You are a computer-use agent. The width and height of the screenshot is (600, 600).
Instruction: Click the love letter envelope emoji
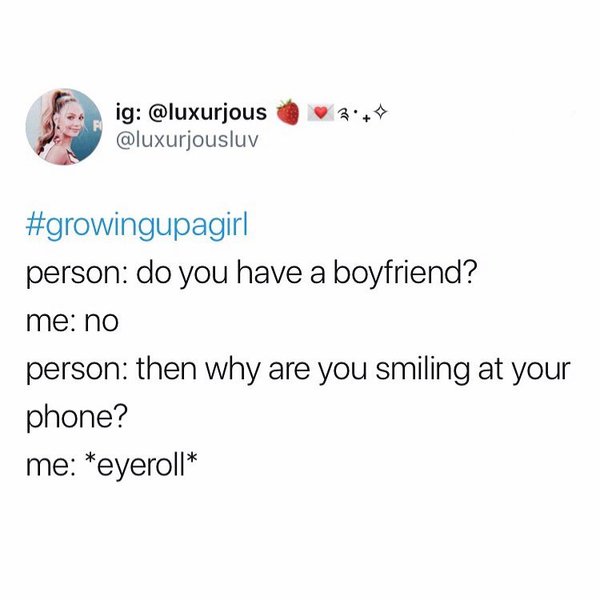pyautogui.click(x=321, y=112)
